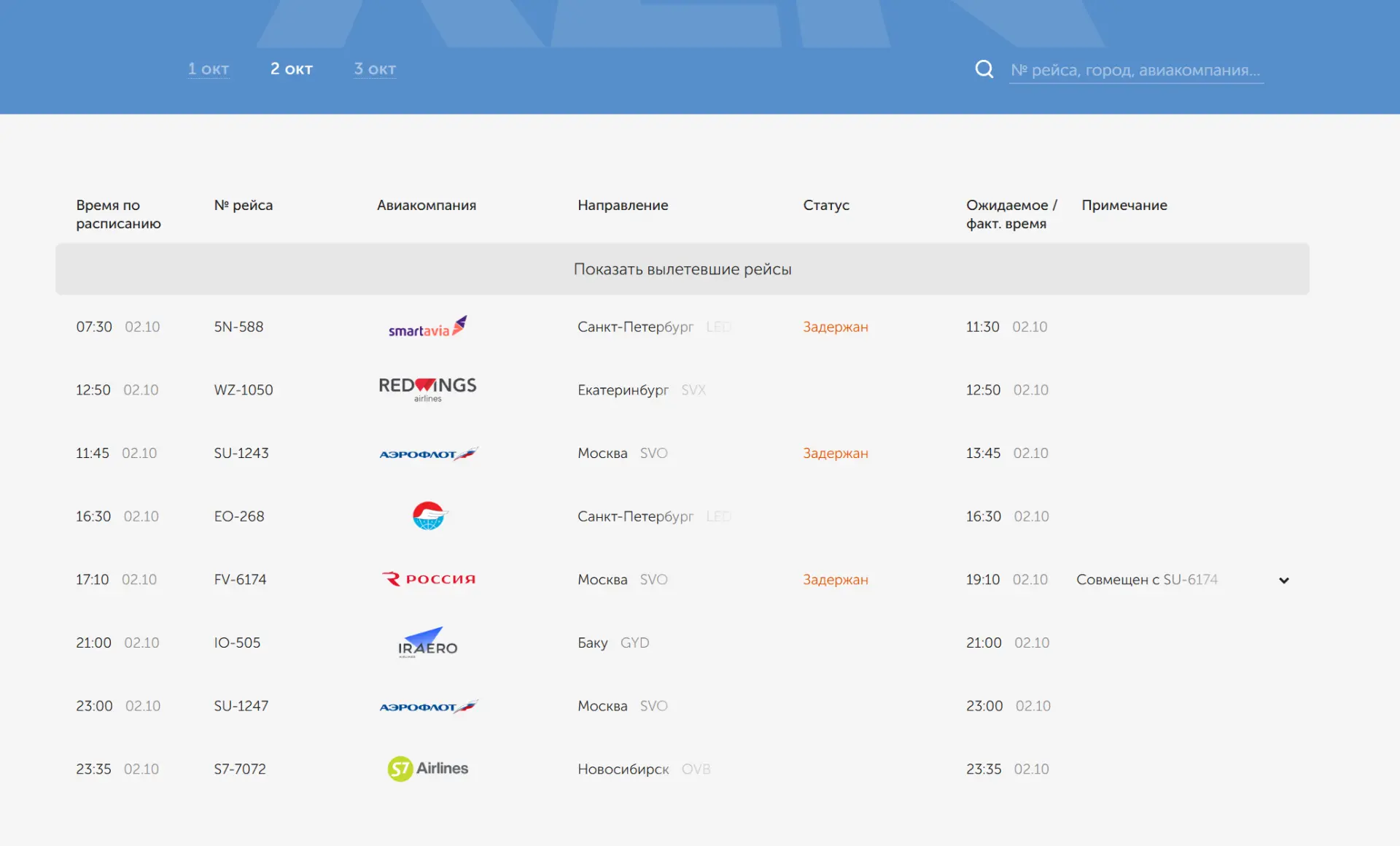Click scheduled time 23:35 02.10
The width and height of the screenshot is (1400, 846).
[117, 769]
